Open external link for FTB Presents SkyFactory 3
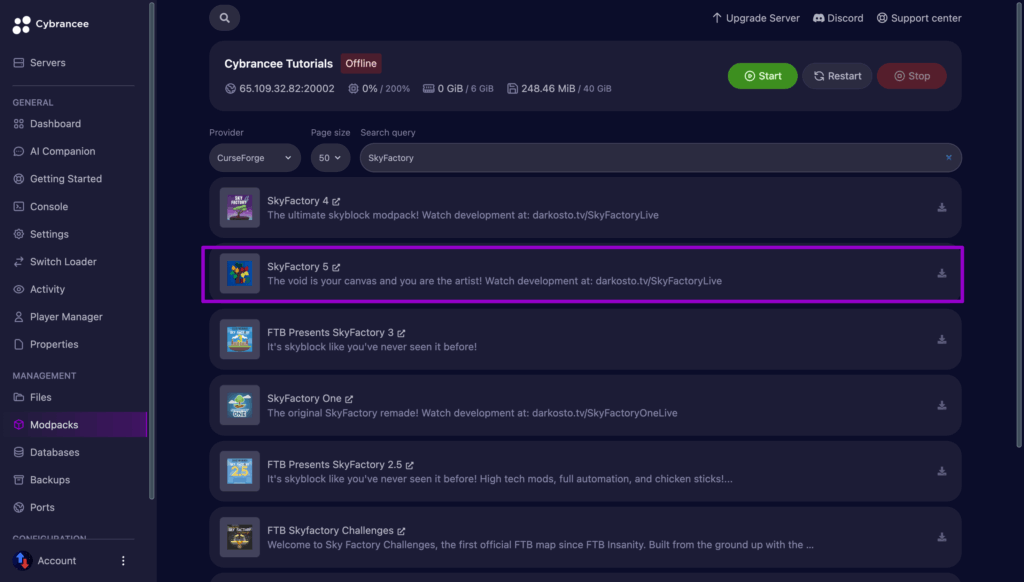The image size is (1024, 582). coord(401,333)
